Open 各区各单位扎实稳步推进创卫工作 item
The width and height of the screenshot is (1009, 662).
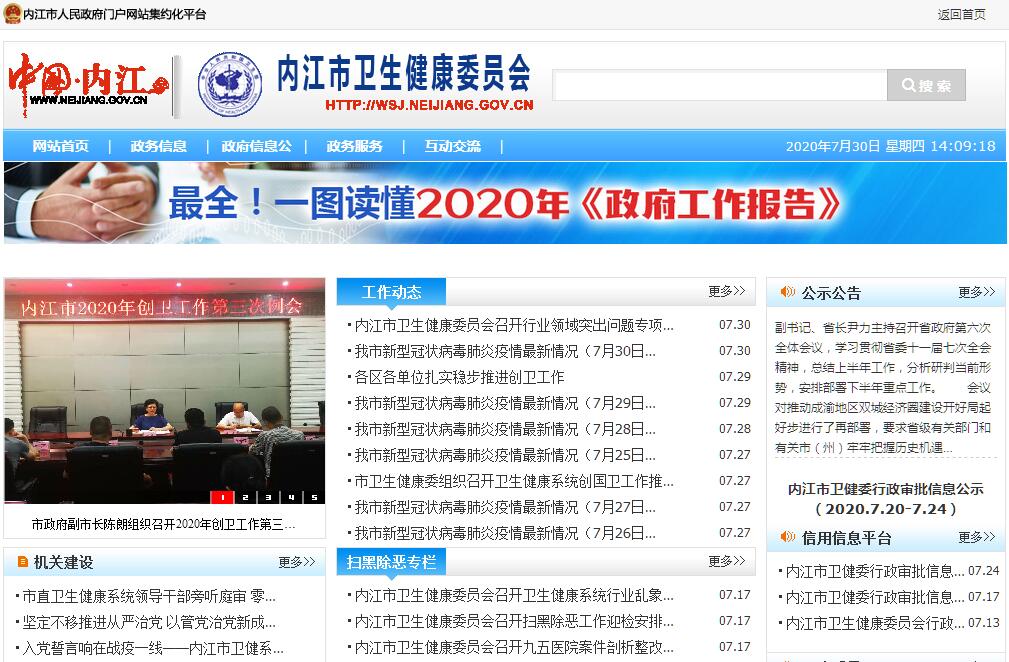pyautogui.click(x=459, y=377)
